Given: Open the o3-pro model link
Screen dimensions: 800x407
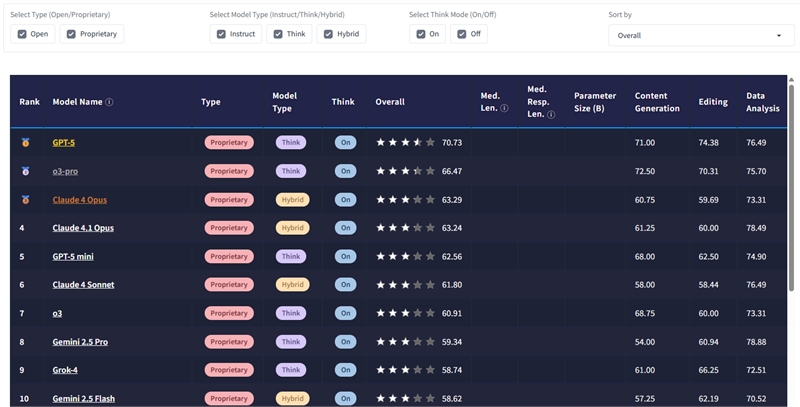Looking at the screenshot, I should tap(65, 171).
